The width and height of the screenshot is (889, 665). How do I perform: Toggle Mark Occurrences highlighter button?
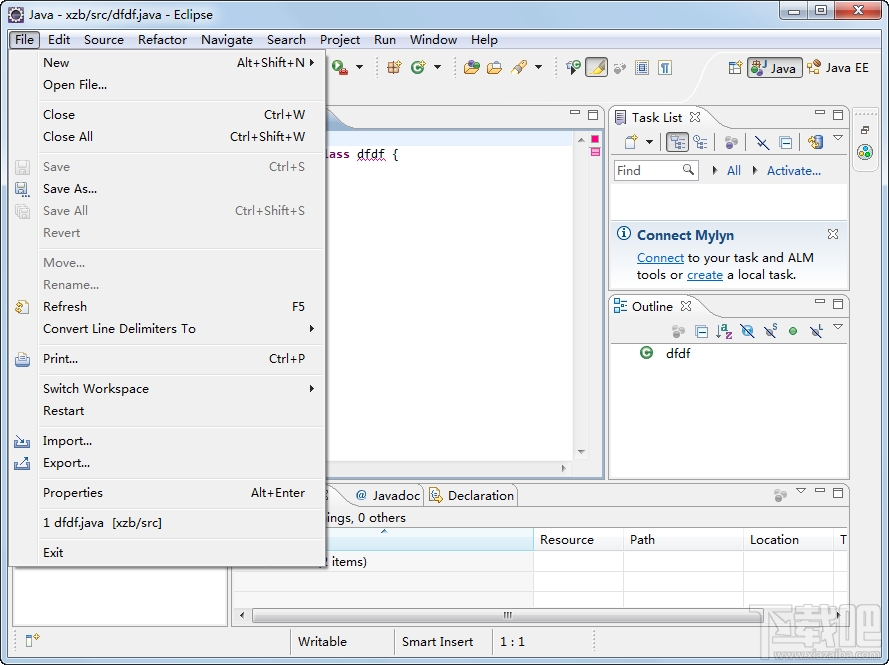(x=596, y=67)
